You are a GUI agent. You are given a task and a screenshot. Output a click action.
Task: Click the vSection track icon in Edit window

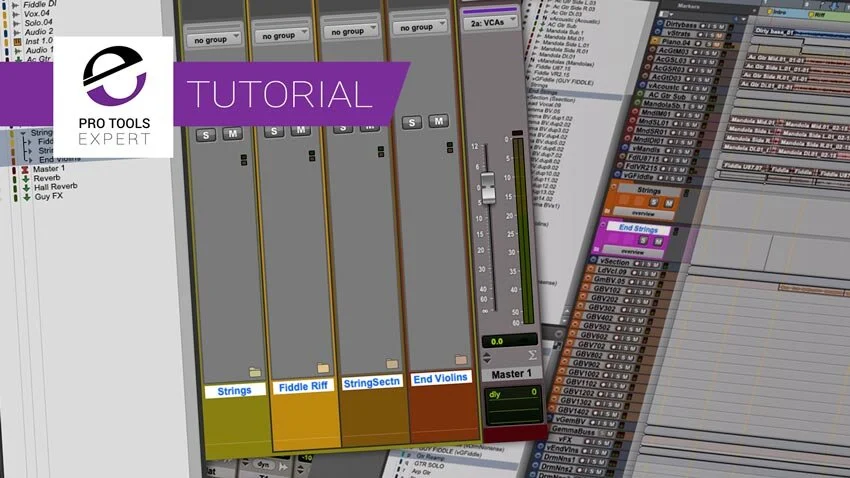593,261
